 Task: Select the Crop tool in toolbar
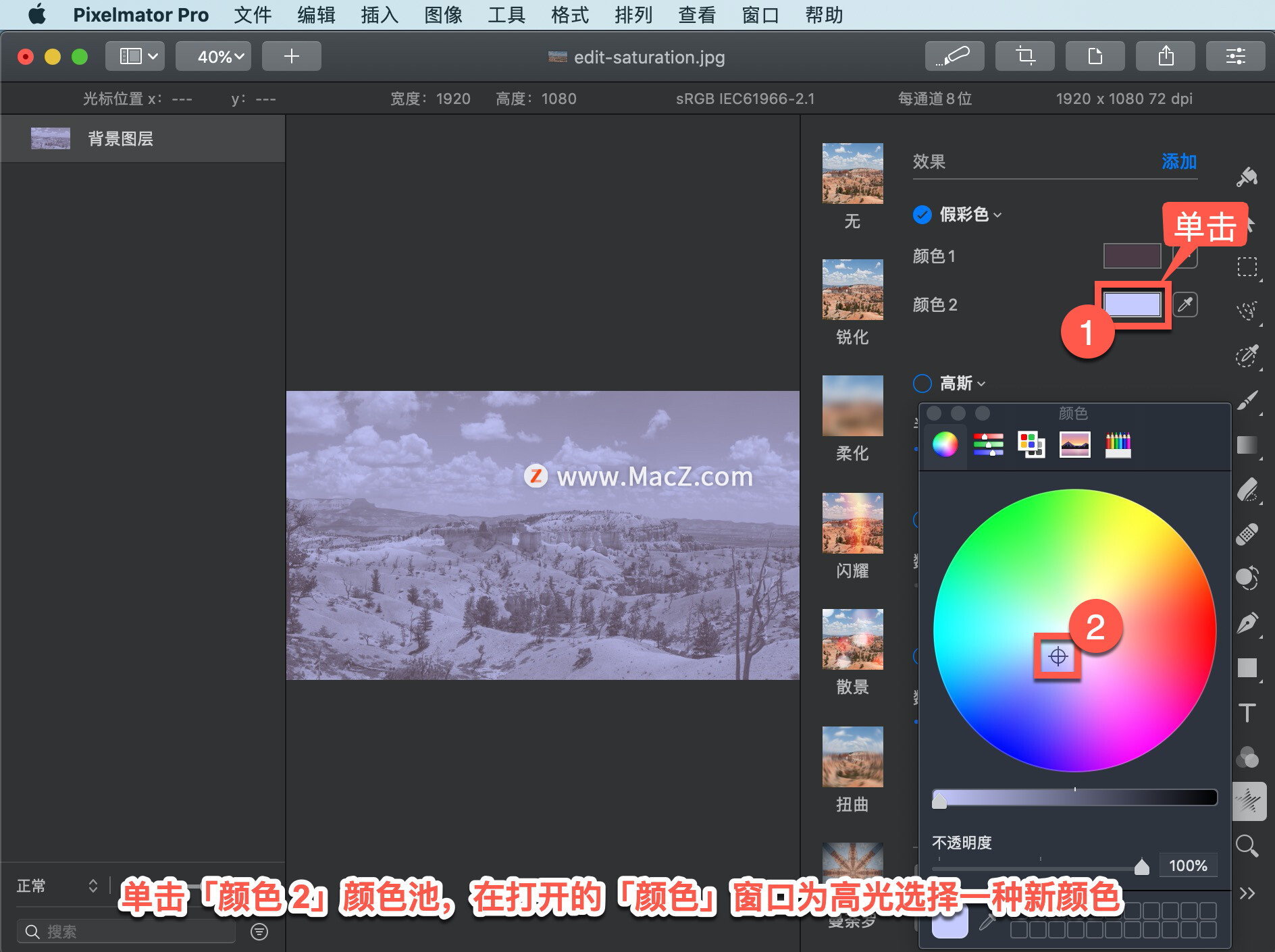1024,56
